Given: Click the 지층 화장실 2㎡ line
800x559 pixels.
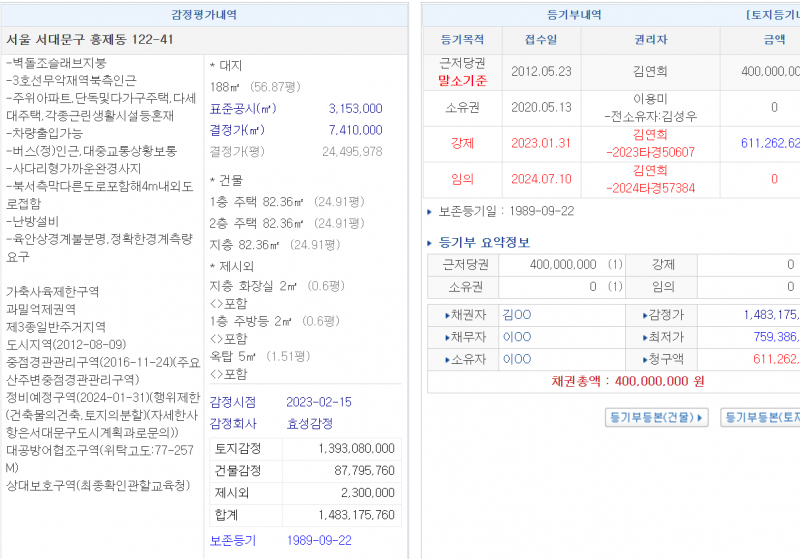Looking at the screenshot, I should tap(278, 286).
